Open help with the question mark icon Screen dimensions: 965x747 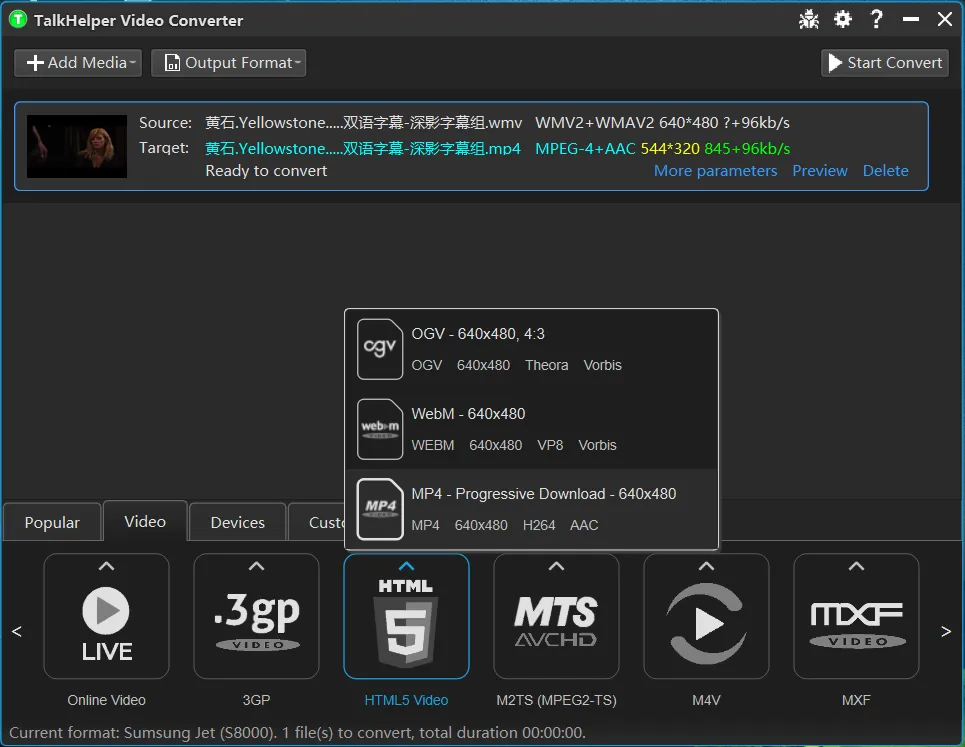(x=876, y=19)
